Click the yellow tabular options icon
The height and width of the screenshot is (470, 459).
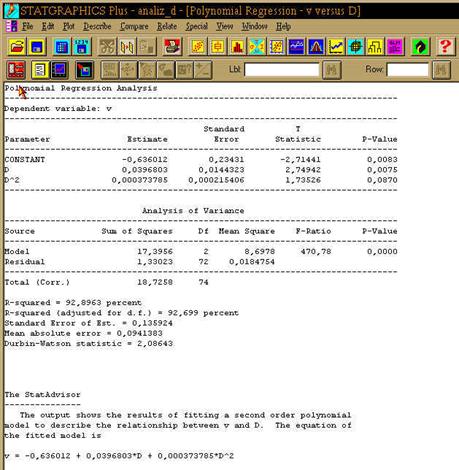click(40, 70)
